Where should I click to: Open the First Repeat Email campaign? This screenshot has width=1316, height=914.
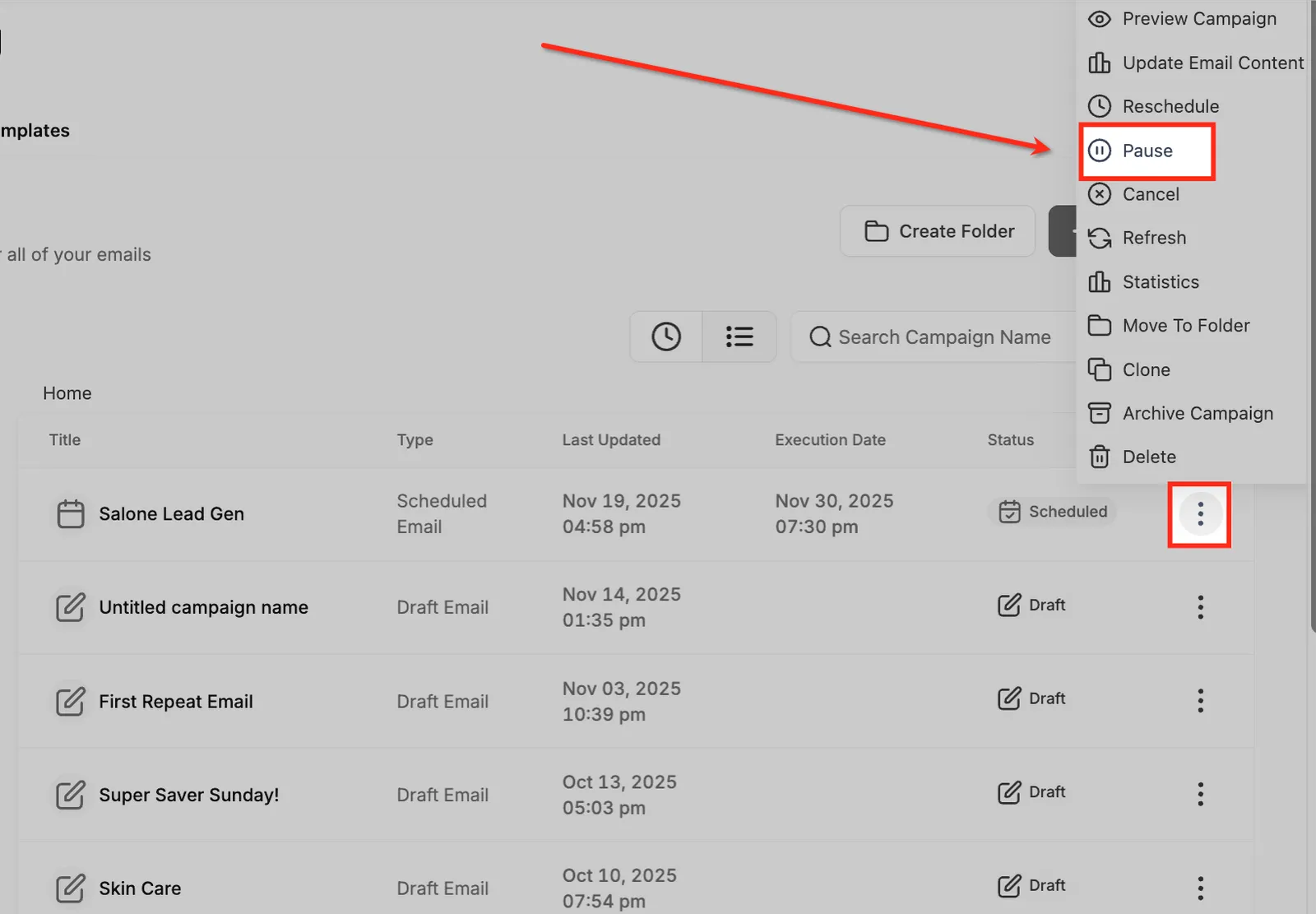pyautogui.click(x=176, y=702)
